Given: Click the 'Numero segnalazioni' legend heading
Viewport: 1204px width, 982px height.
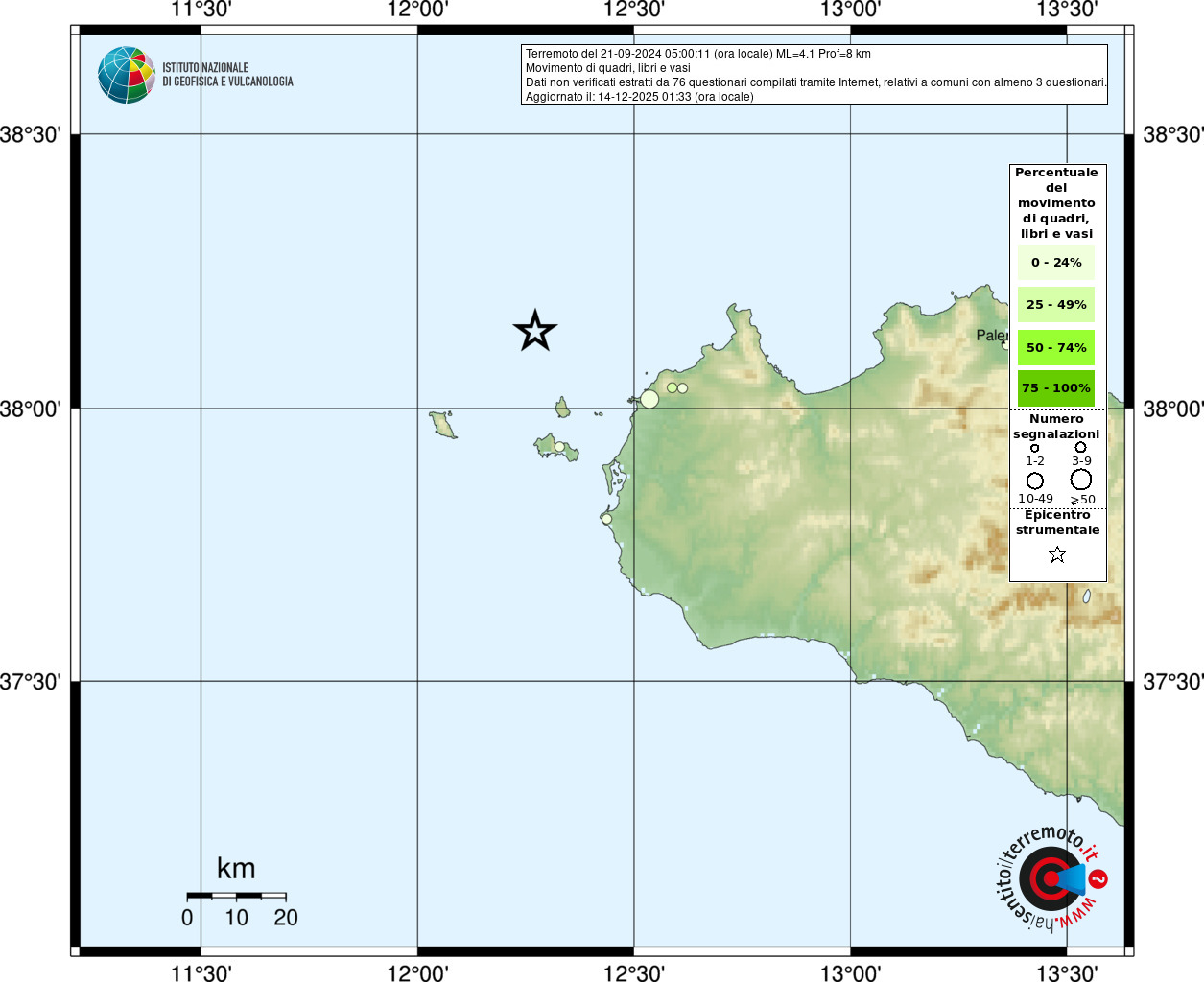Looking at the screenshot, I should point(1056,427).
